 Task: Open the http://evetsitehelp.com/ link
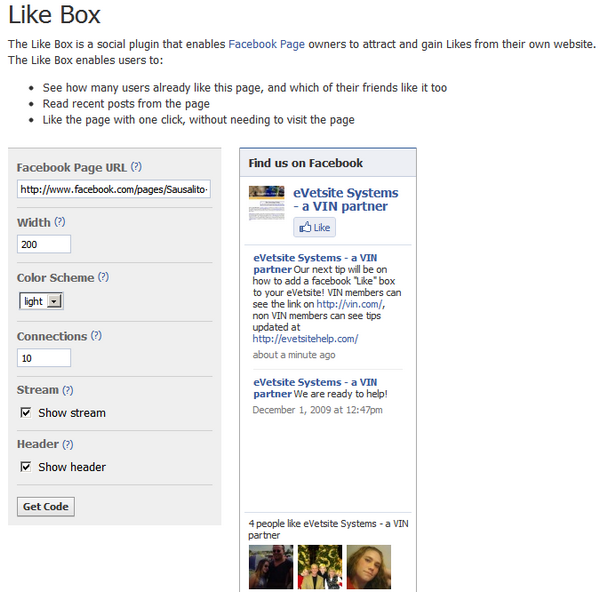(x=305, y=339)
